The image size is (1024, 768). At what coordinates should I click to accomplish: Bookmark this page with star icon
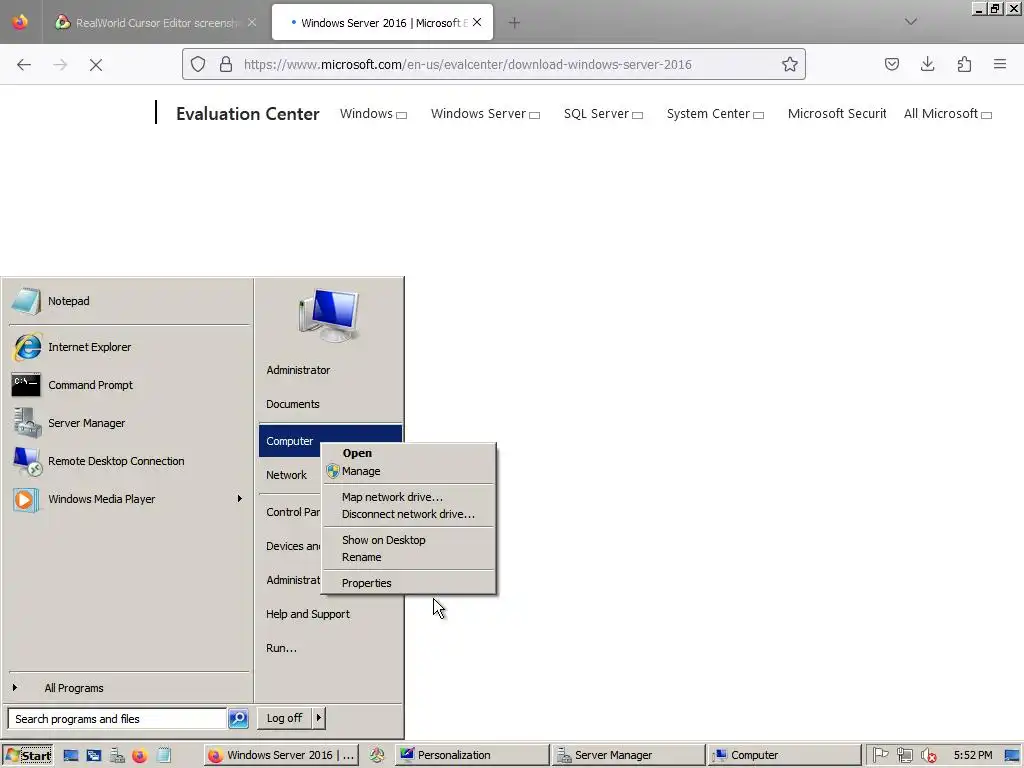pyautogui.click(x=790, y=64)
